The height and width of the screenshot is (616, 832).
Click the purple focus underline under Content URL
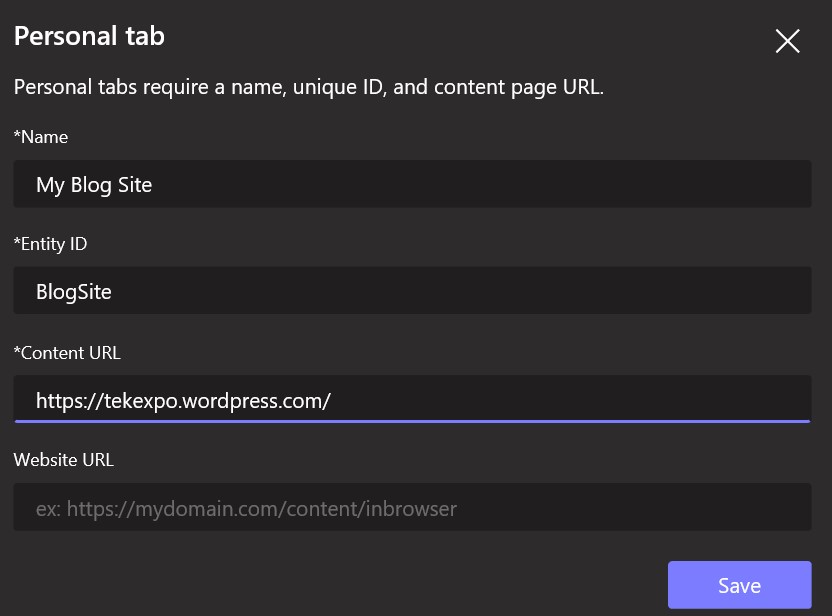(x=411, y=421)
